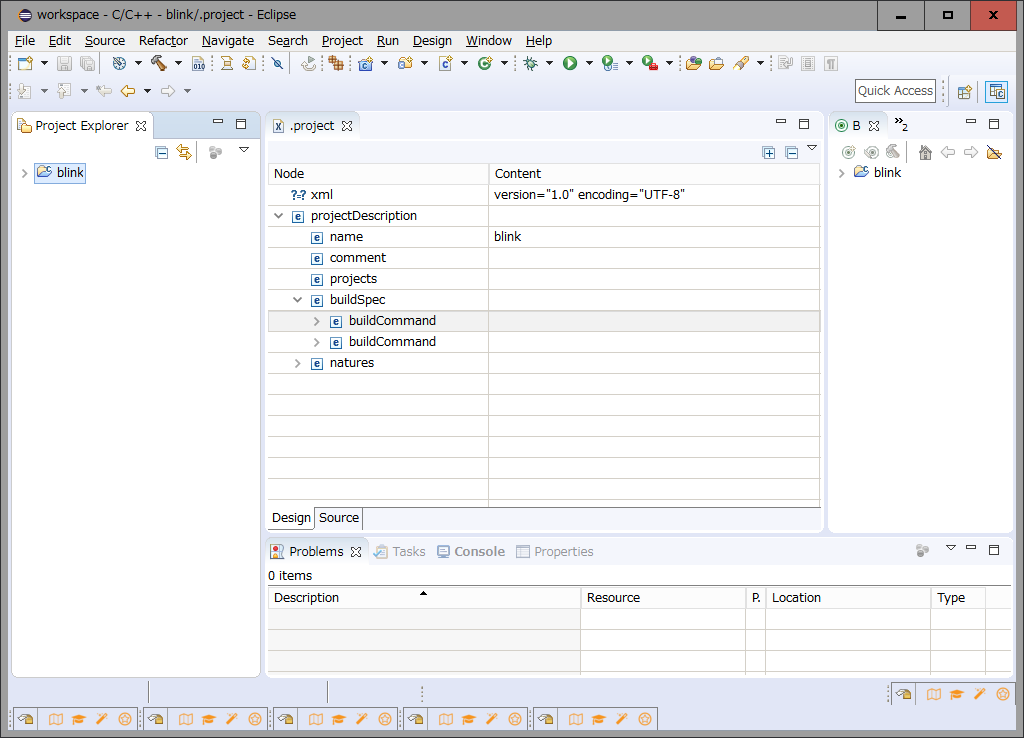Click the Save toolbar icon

64,63
